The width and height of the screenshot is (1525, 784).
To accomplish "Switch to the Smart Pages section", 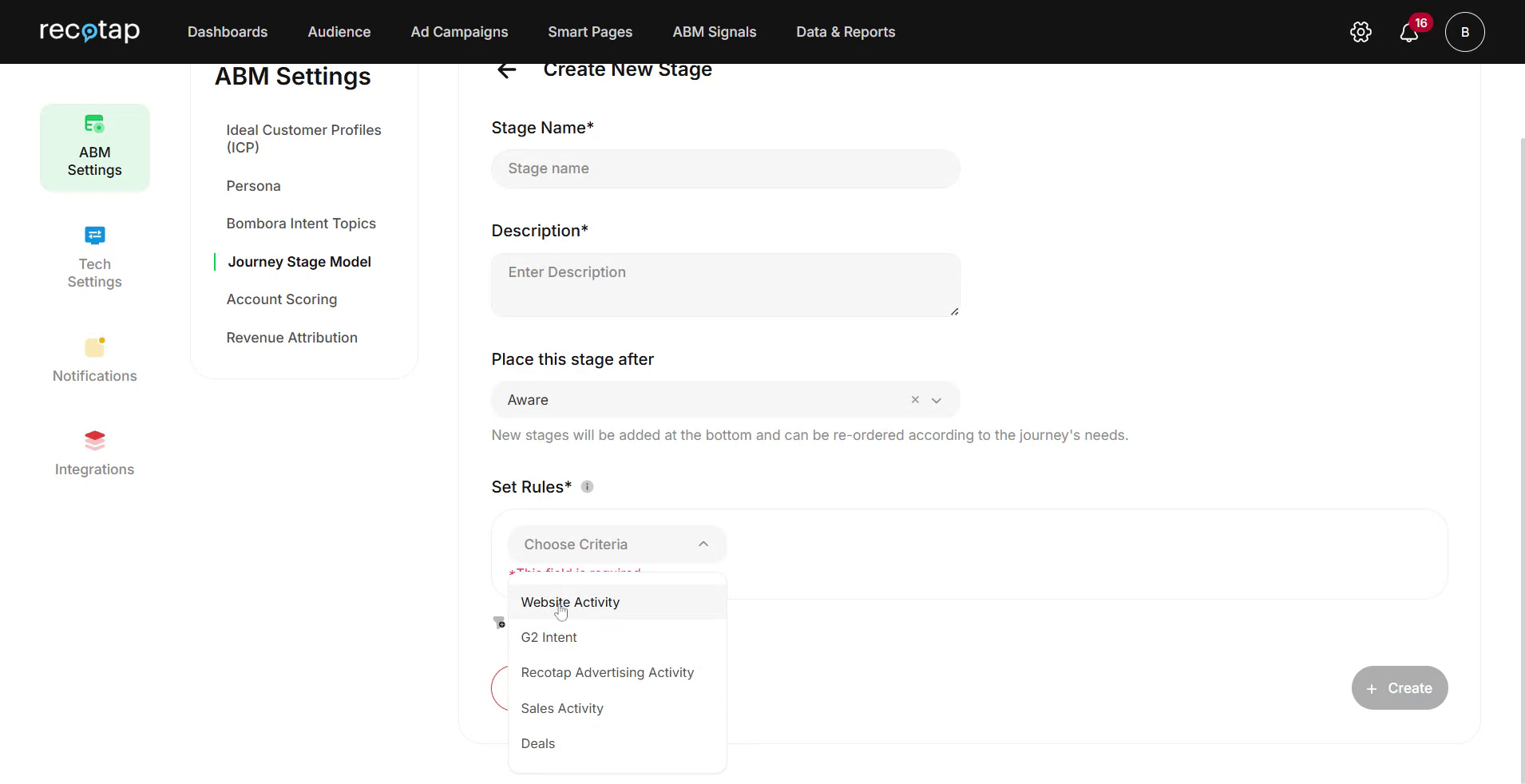I will [590, 32].
